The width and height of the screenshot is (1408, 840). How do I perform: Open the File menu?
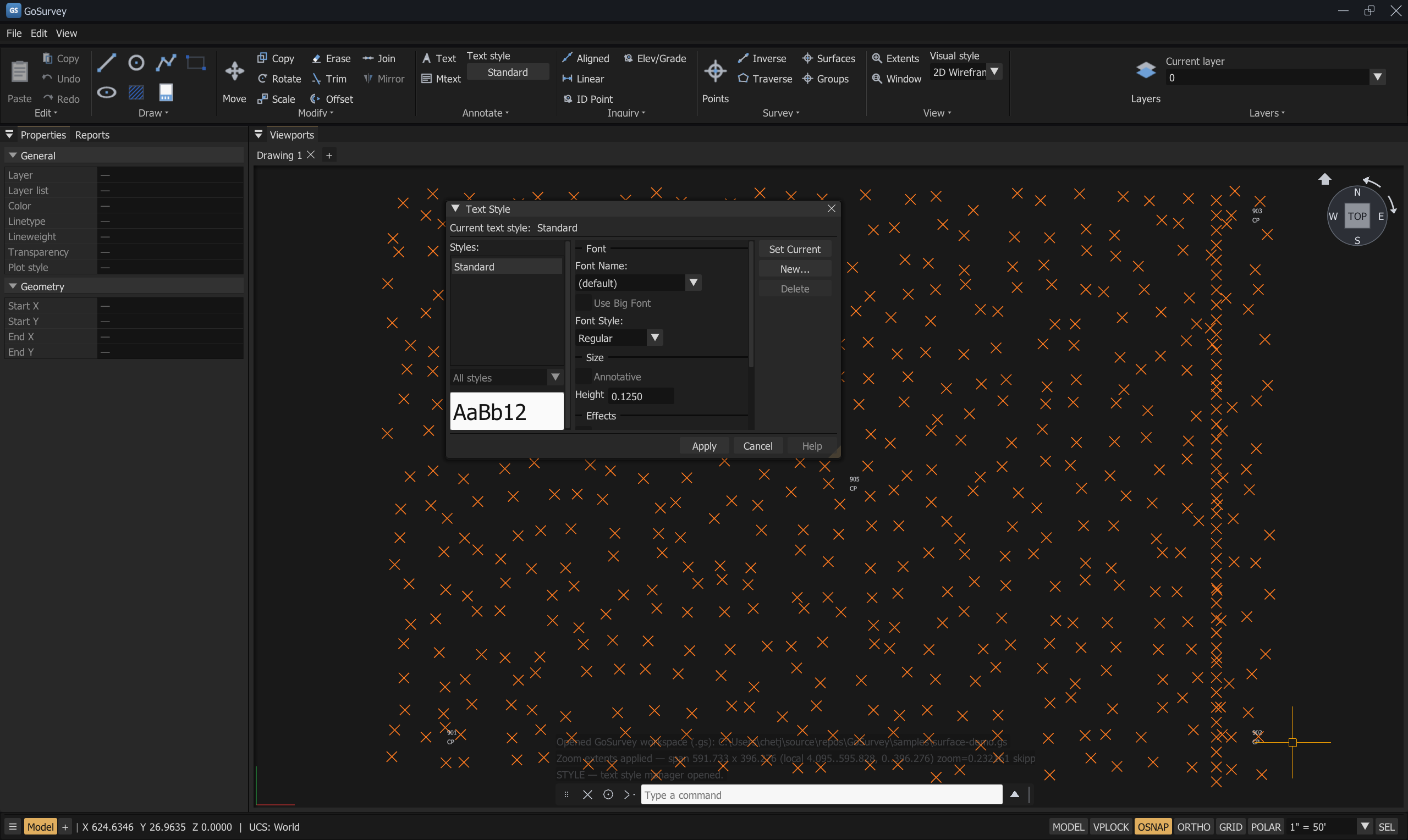coord(14,34)
